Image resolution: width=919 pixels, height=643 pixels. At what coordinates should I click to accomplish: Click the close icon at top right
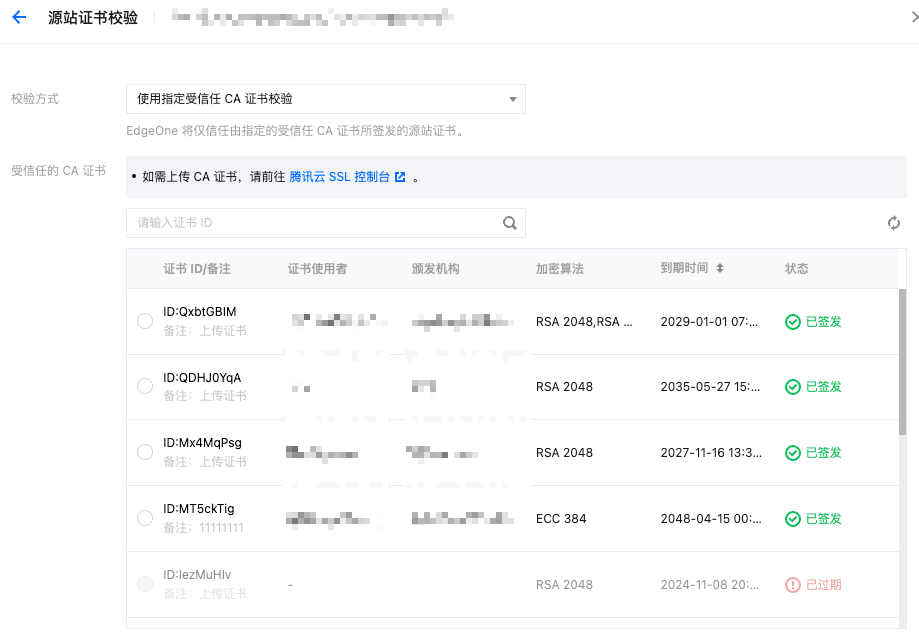coord(915,18)
